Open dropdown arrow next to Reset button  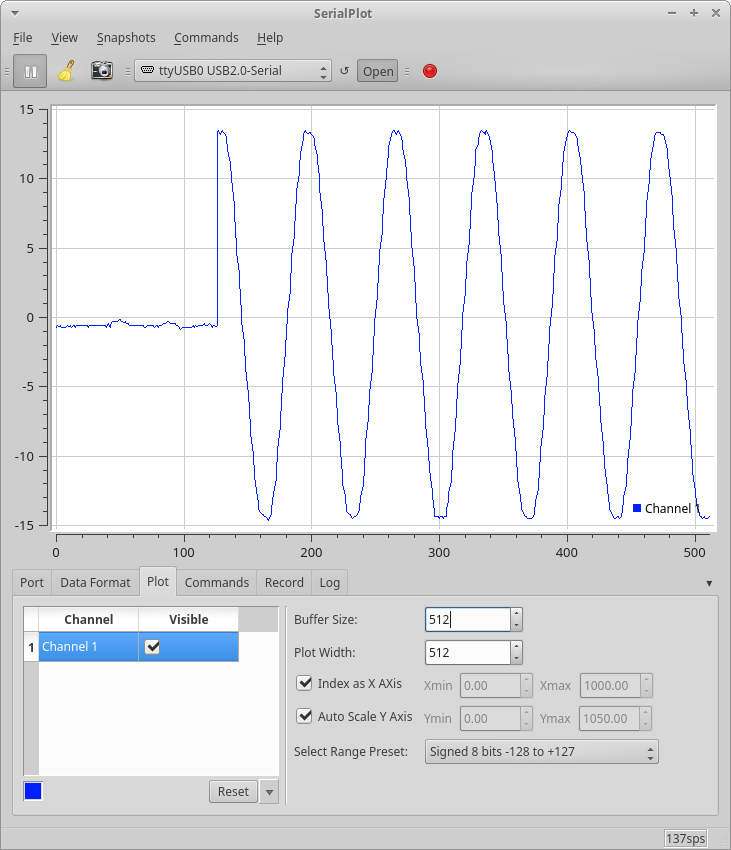point(268,792)
